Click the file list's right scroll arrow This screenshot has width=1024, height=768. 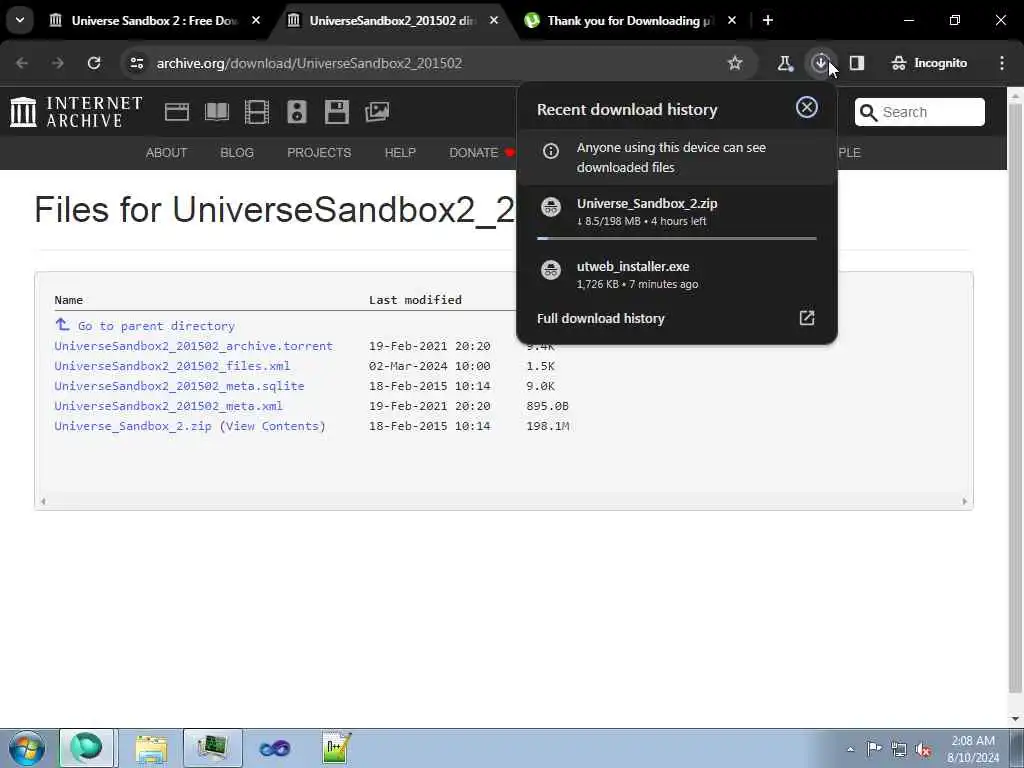click(x=965, y=502)
